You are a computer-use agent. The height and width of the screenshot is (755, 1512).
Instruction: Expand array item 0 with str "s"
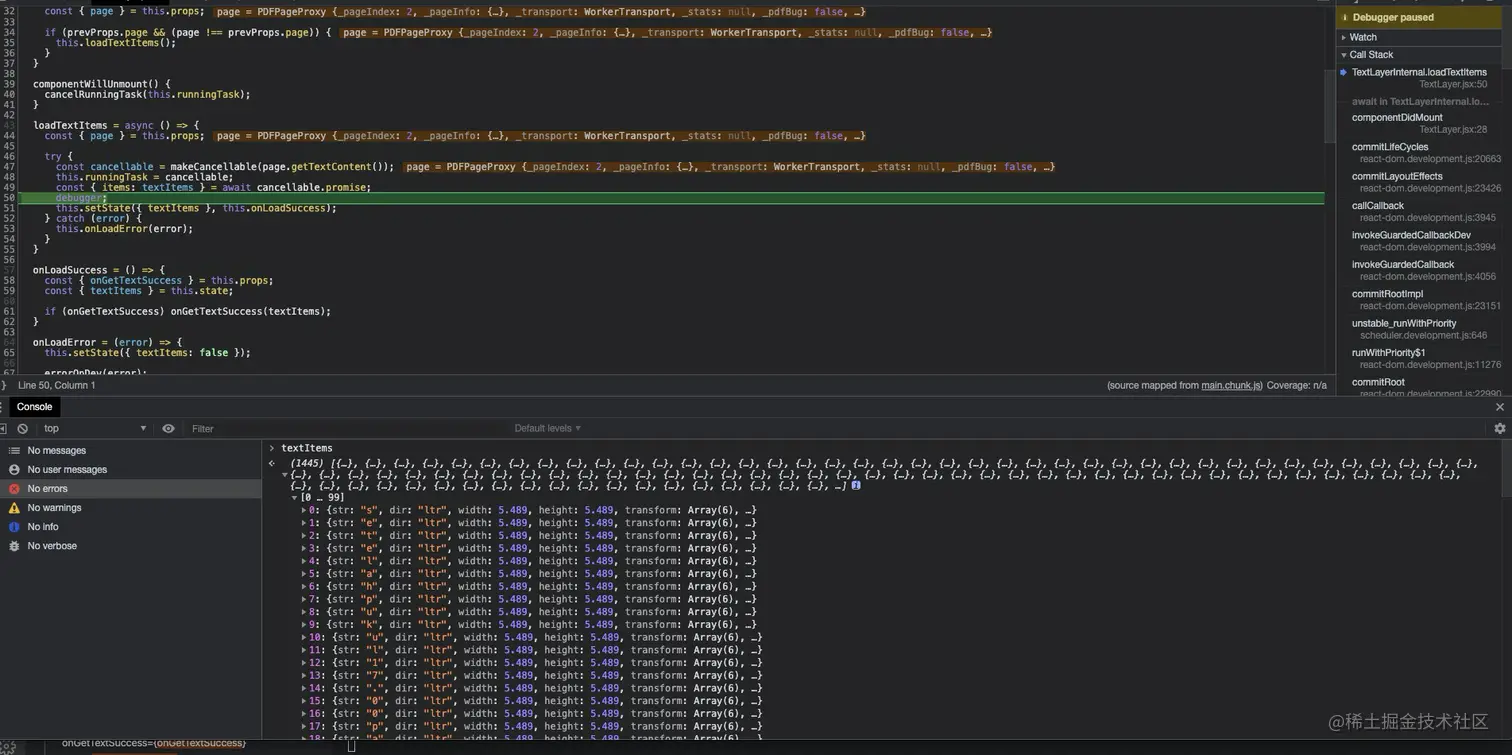[304, 511]
